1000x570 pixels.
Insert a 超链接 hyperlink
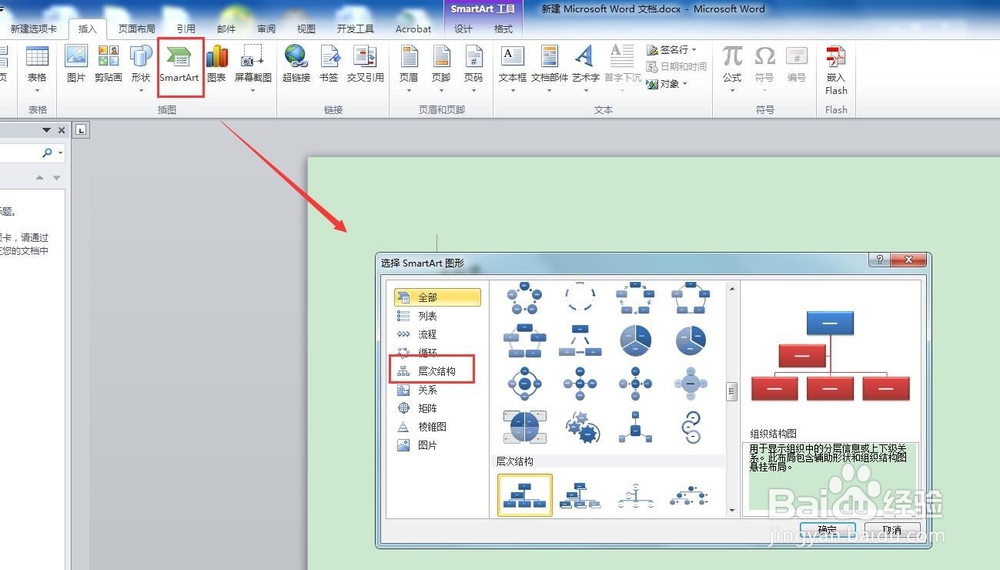point(296,64)
